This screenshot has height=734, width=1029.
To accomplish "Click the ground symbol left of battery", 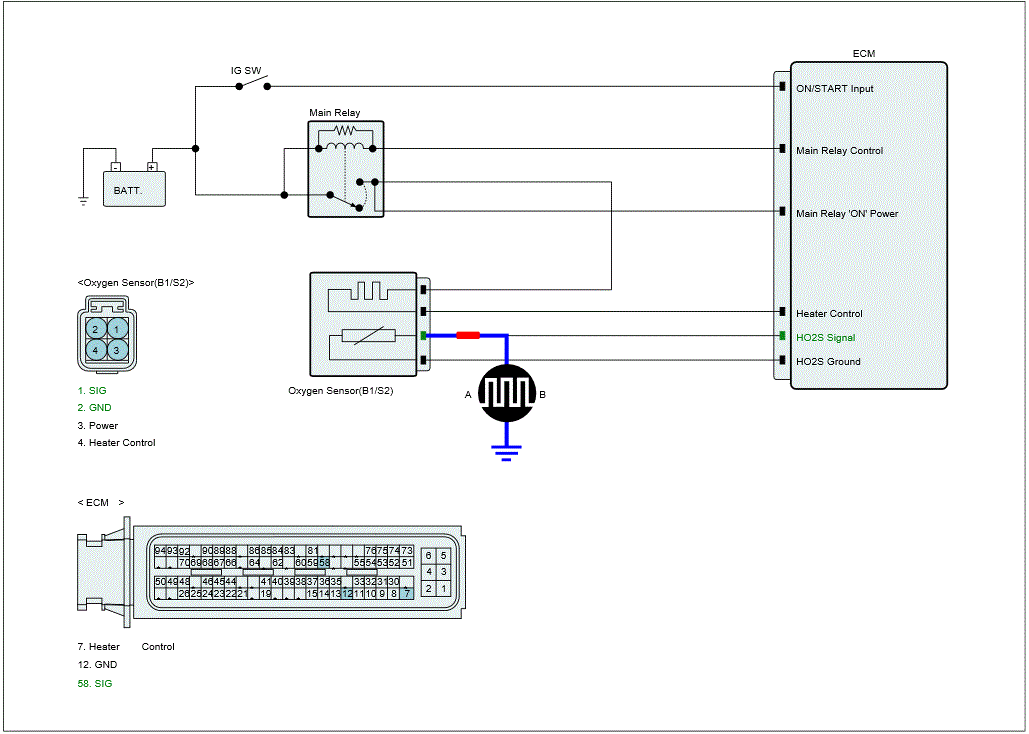I will coord(83,200).
